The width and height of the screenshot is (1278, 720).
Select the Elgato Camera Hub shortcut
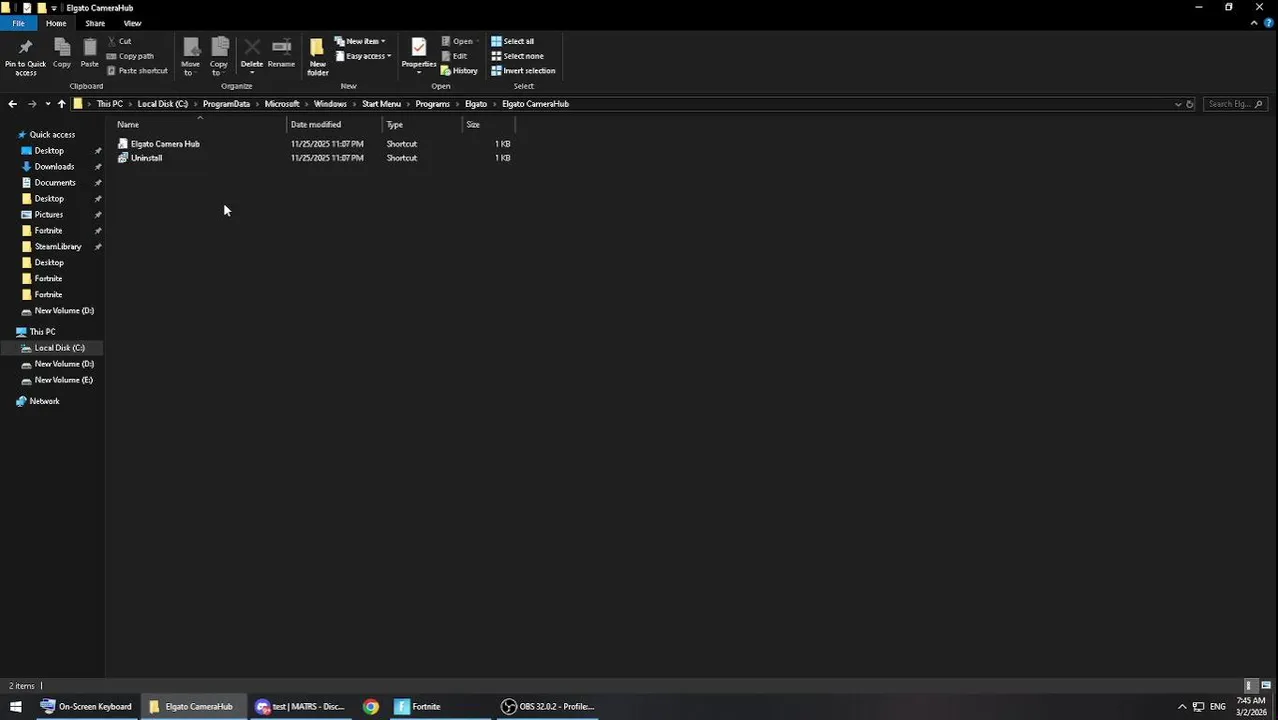[164, 144]
